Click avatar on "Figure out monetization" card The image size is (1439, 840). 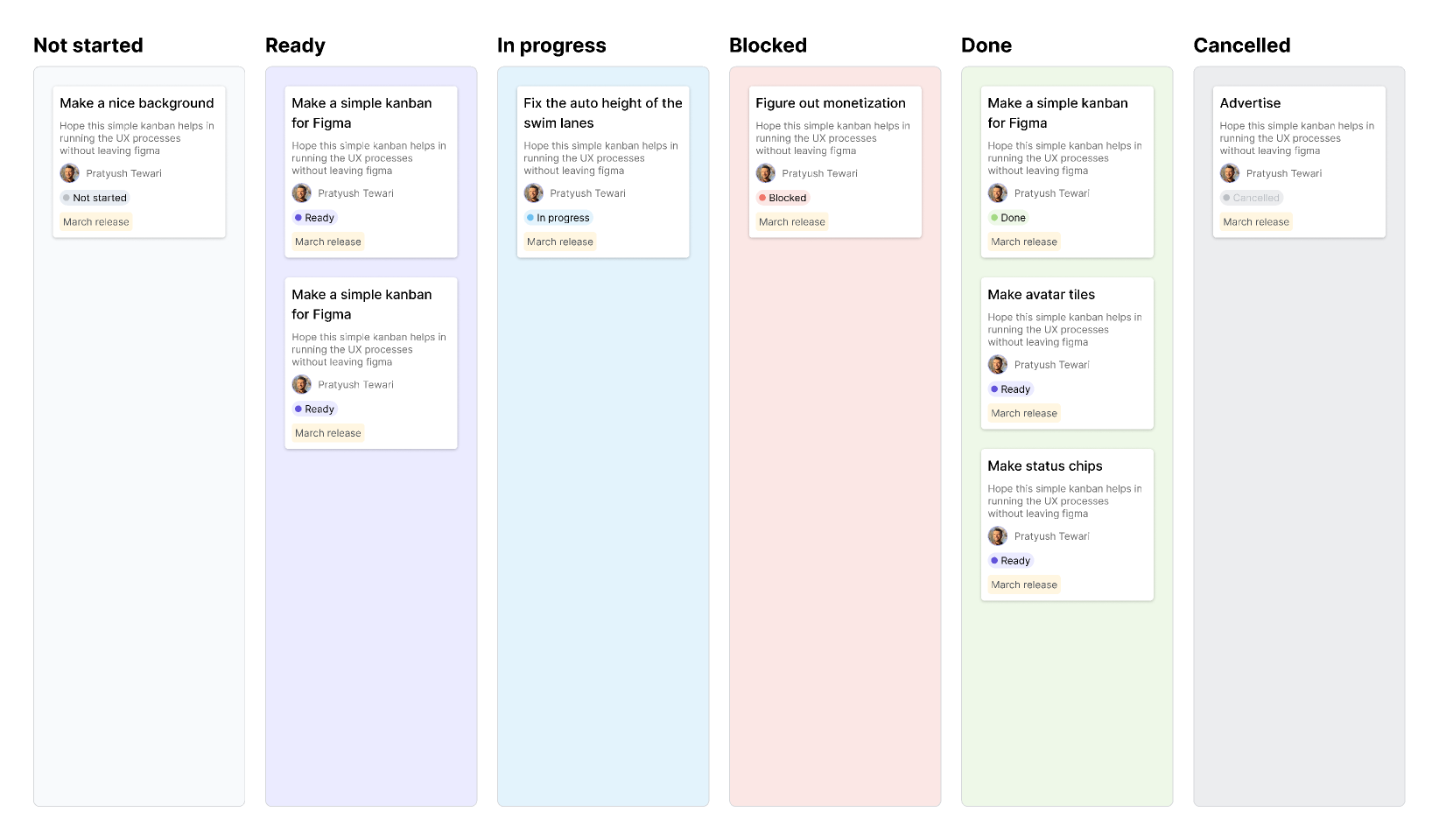pyautogui.click(x=765, y=173)
